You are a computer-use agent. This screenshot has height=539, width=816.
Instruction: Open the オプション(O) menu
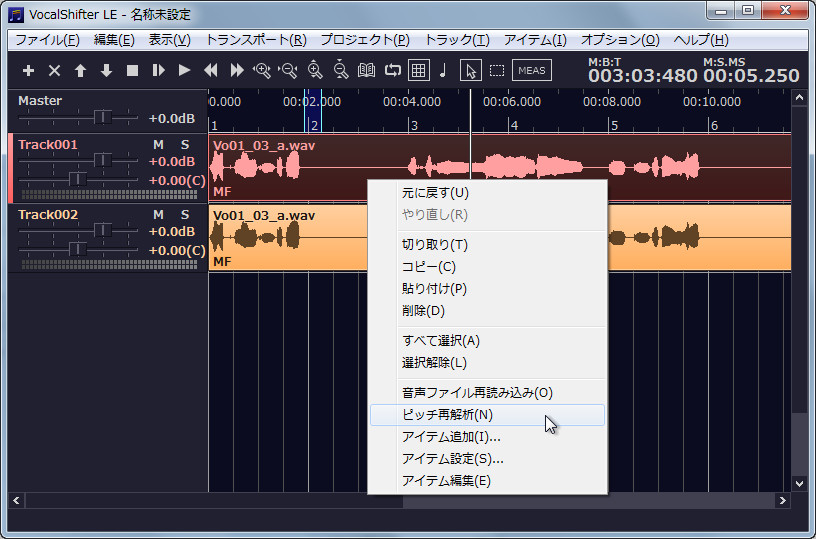click(x=620, y=40)
